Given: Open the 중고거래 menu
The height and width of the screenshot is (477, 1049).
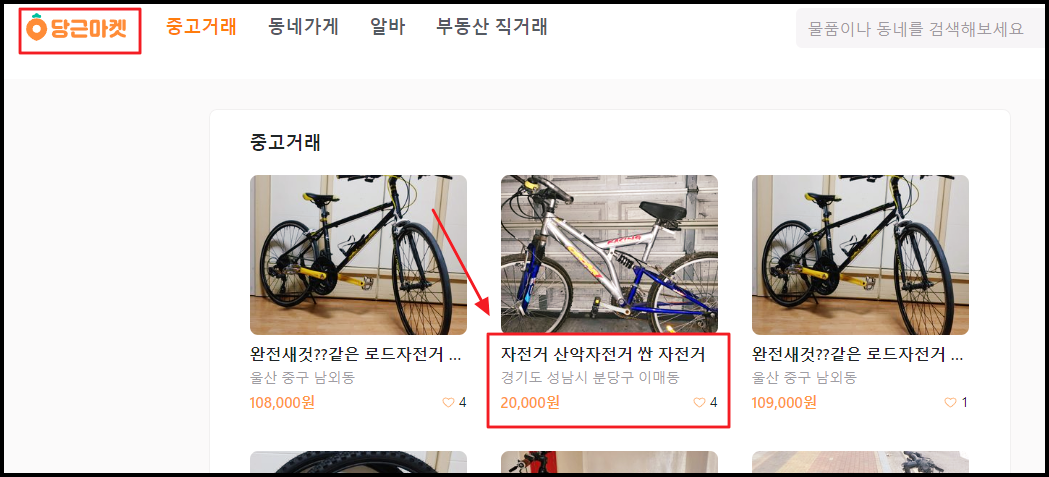Looking at the screenshot, I should (x=201, y=27).
